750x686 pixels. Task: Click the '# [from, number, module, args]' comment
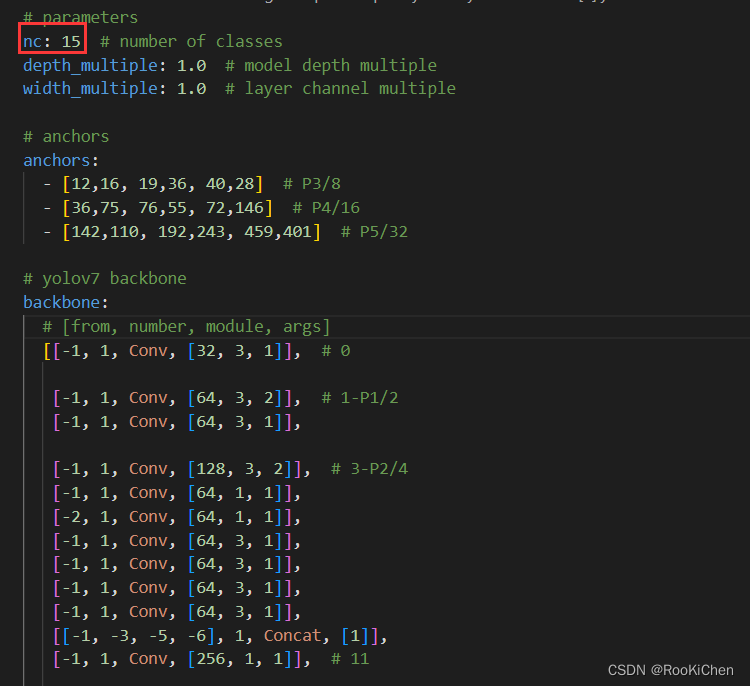(x=187, y=327)
